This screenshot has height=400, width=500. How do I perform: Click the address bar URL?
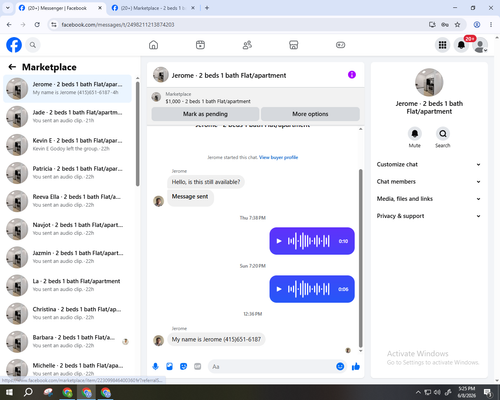tap(118, 25)
